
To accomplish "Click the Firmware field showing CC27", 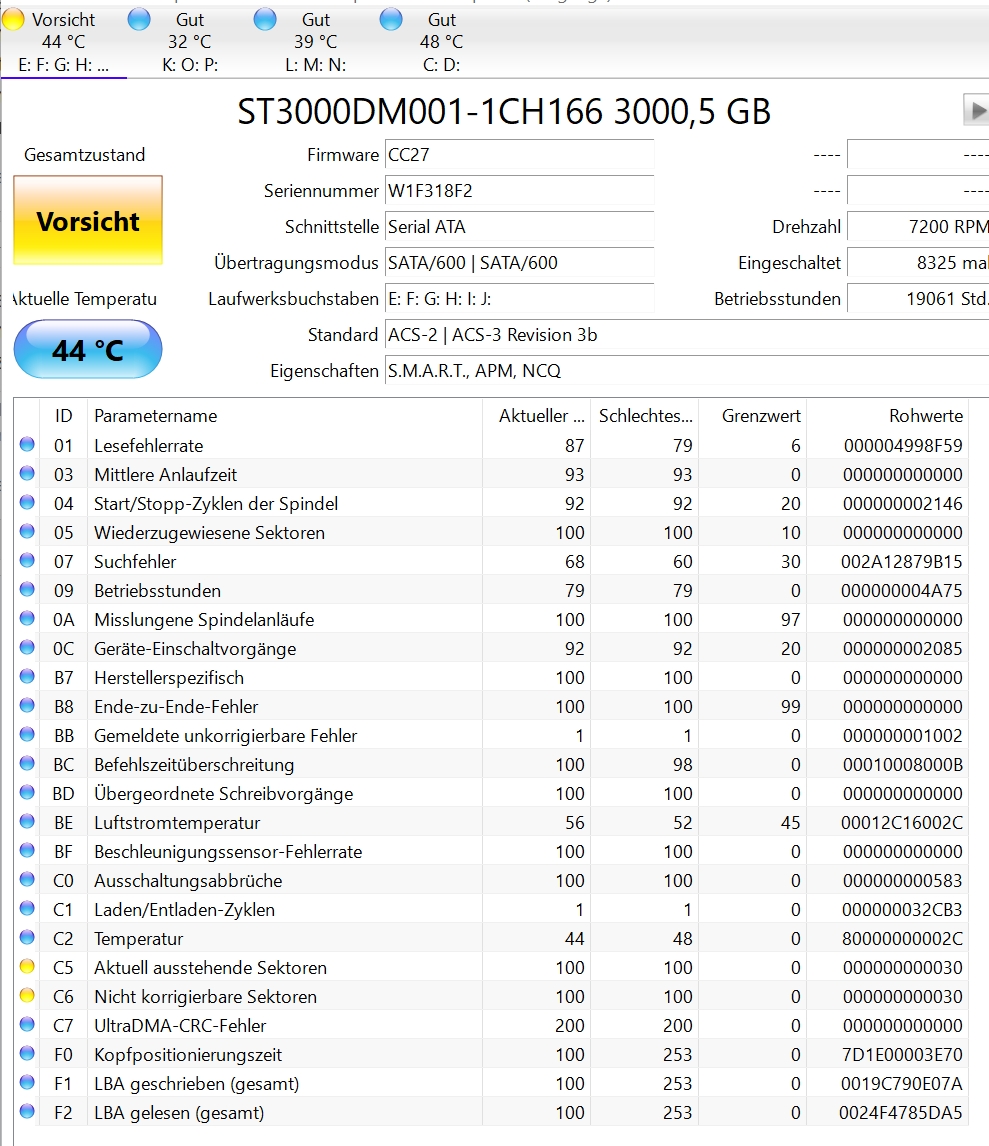I will tap(519, 155).
